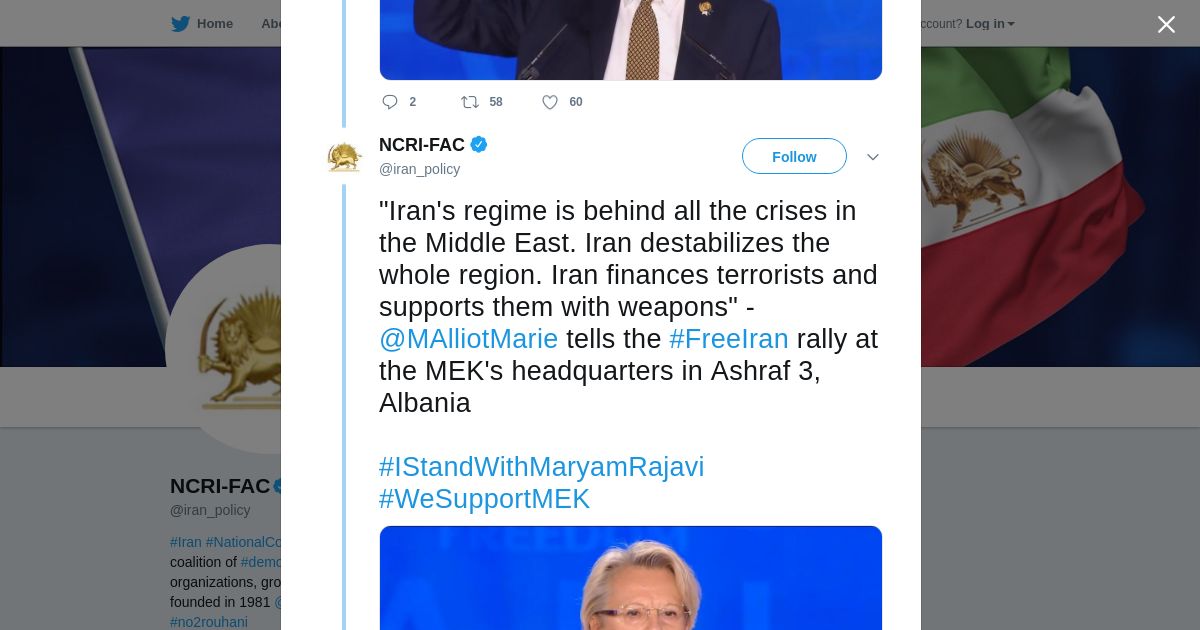This screenshot has height=630, width=1200.
Task: Like the tweet with 60 likes
Action: [550, 102]
